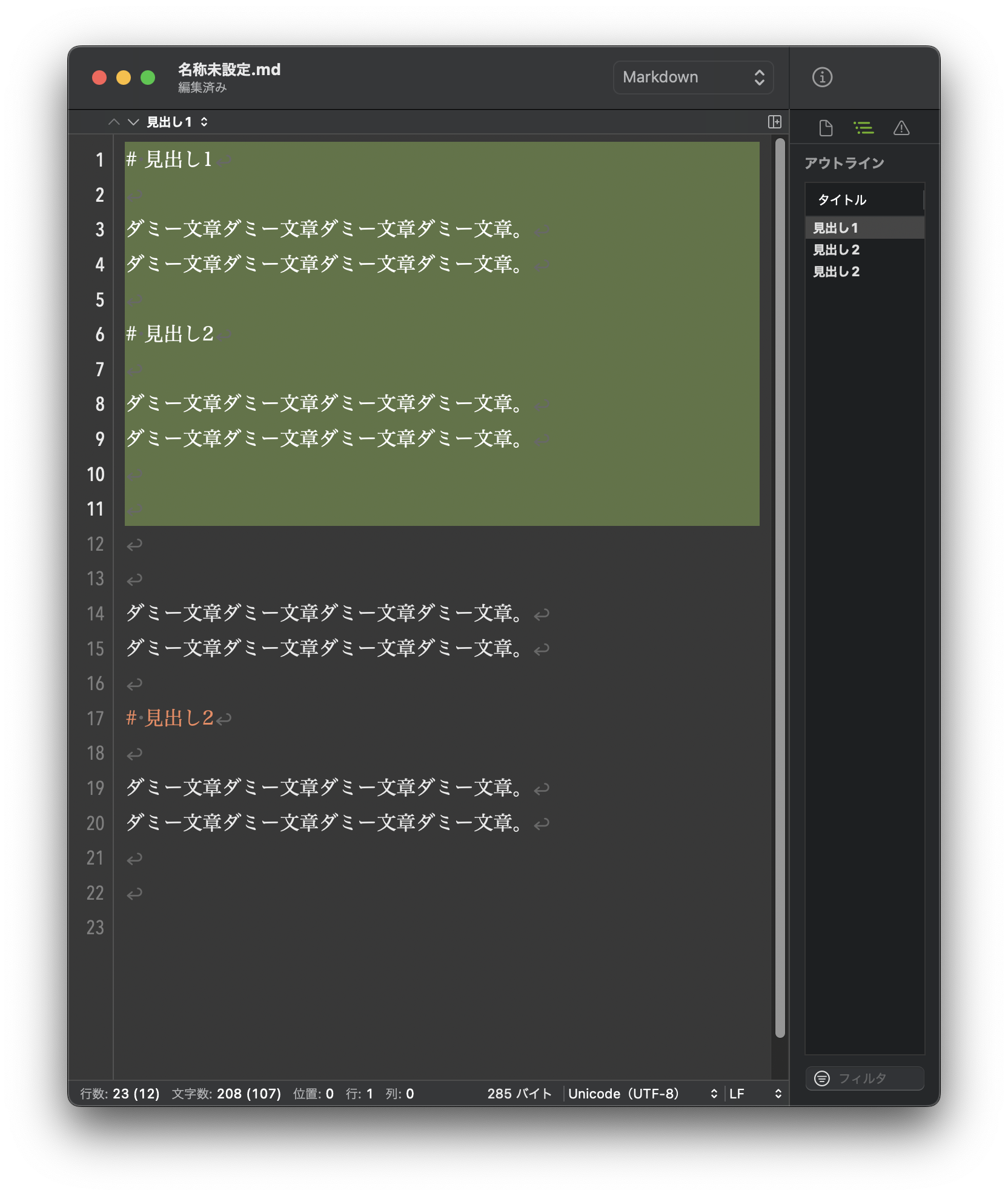Click the ダミー文章 text on line 15

(324, 649)
